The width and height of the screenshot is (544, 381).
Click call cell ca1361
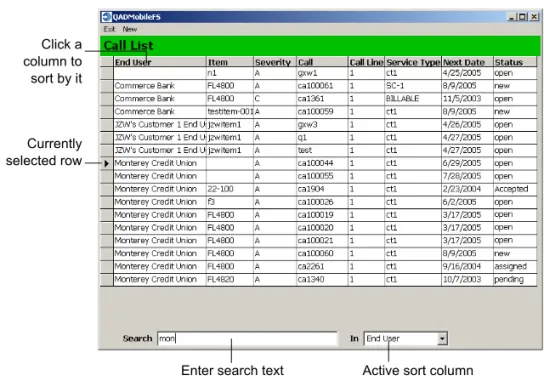tap(322, 99)
